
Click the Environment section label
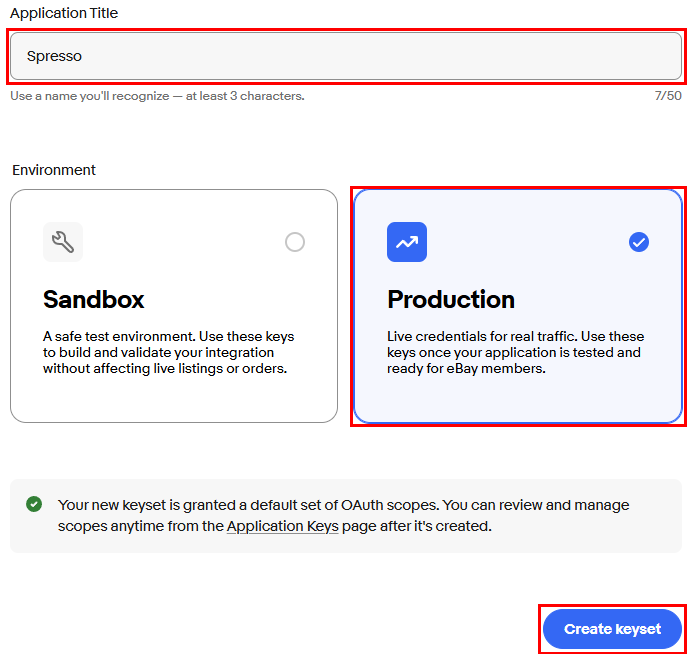tap(54, 170)
